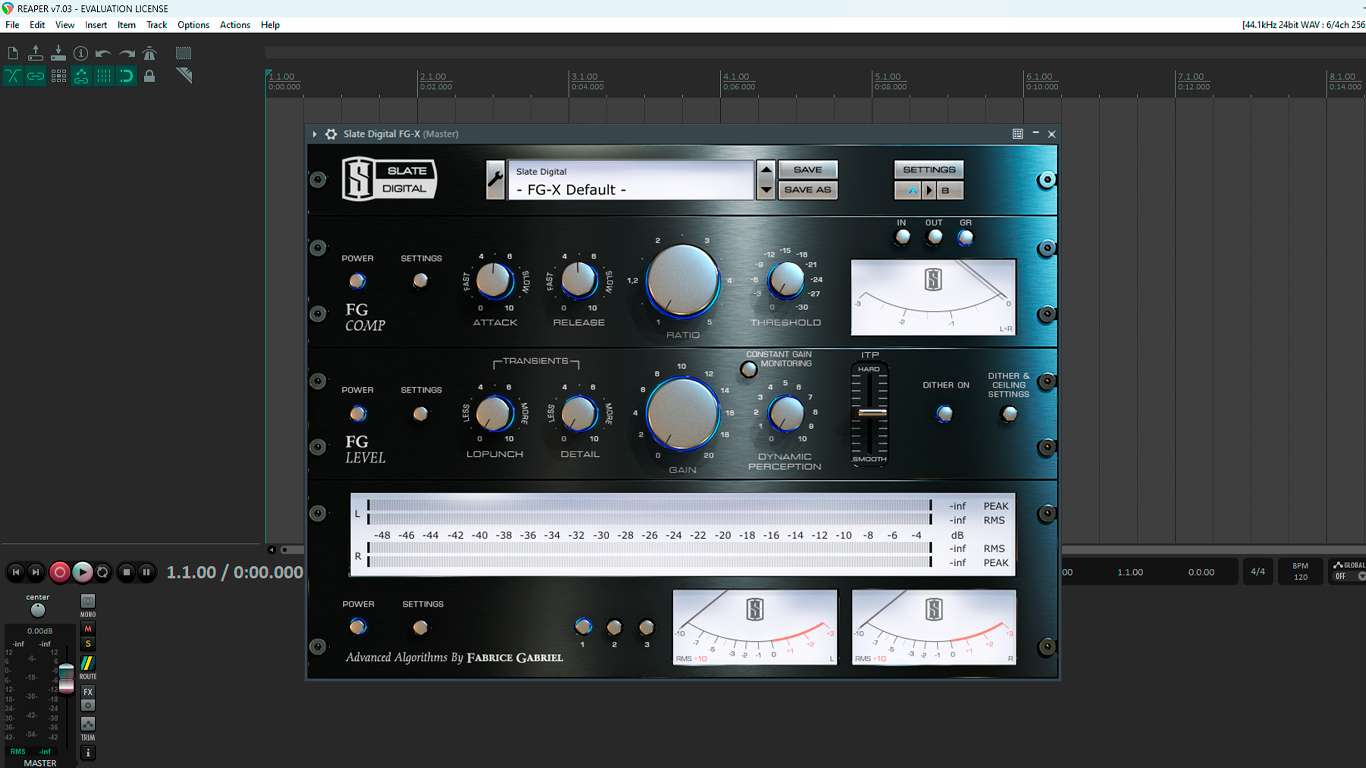The height and width of the screenshot is (768, 1366).
Task: Select the IN meter source button
Action: pos(902,237)
